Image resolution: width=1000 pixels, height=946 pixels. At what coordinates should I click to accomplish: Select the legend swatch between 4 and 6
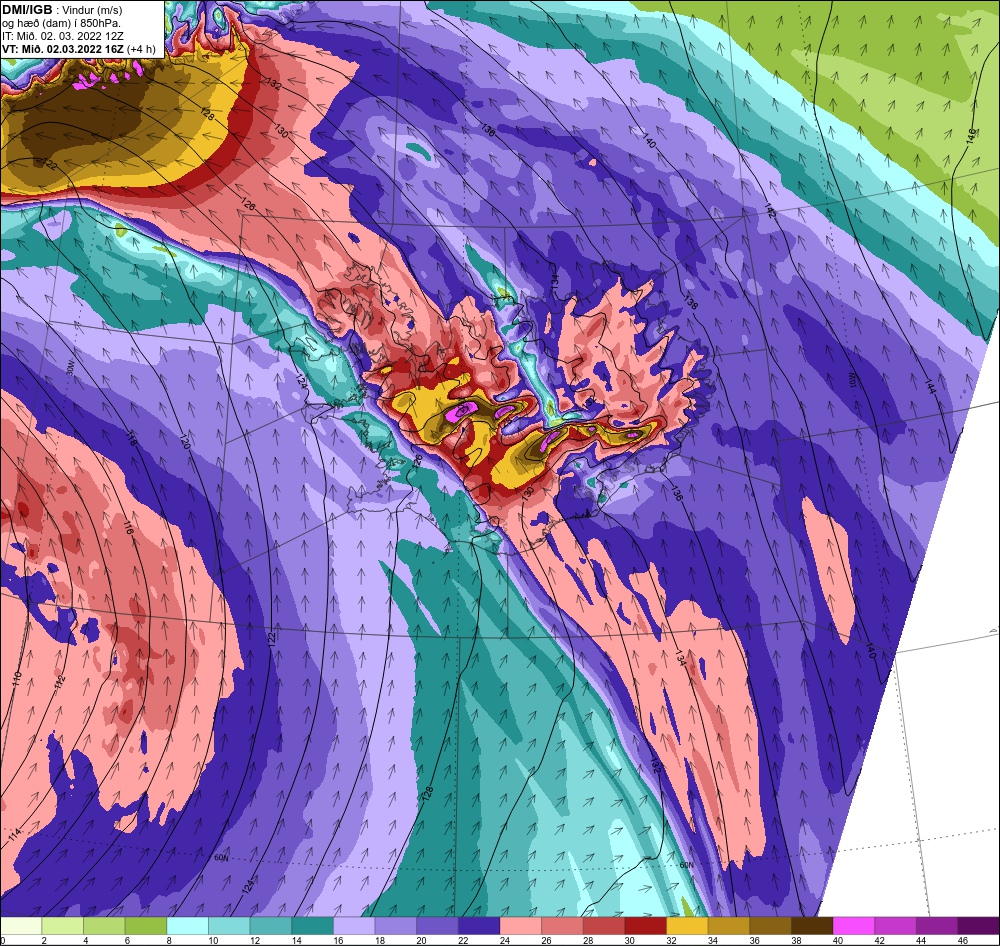(104, 926)
